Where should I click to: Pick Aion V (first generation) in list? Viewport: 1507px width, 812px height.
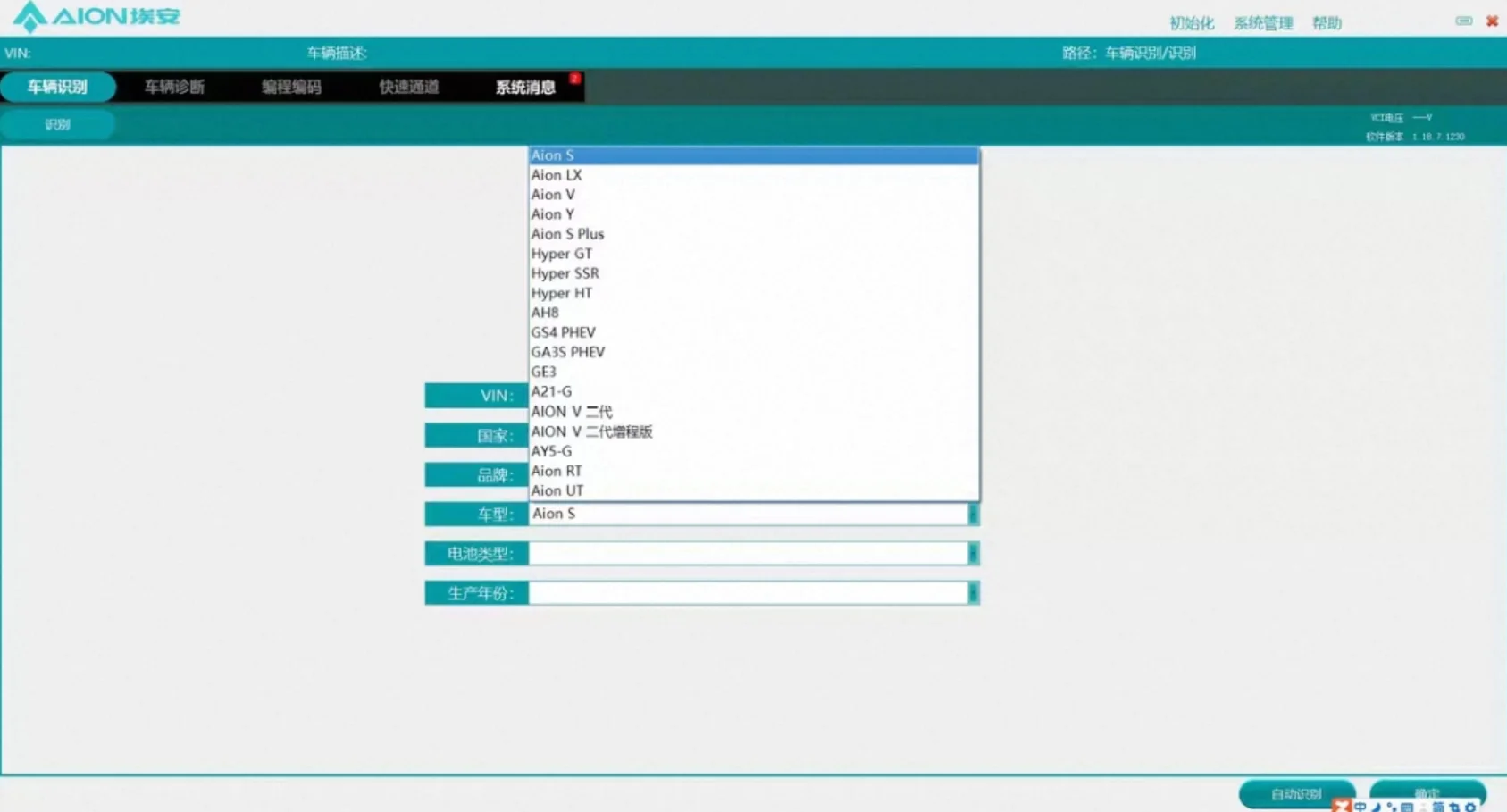point(754,195)
